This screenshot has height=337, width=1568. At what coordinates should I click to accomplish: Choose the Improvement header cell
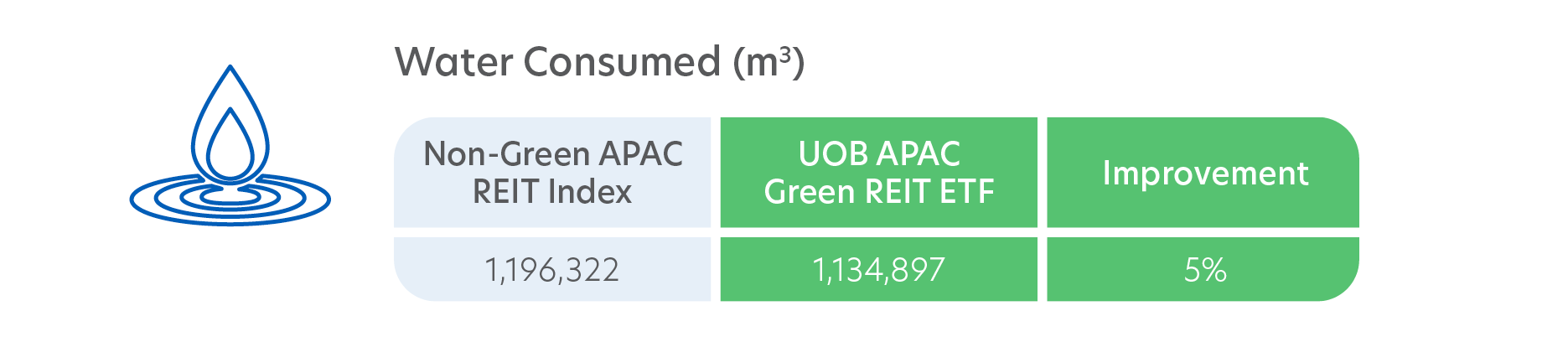coord(1203,173)
